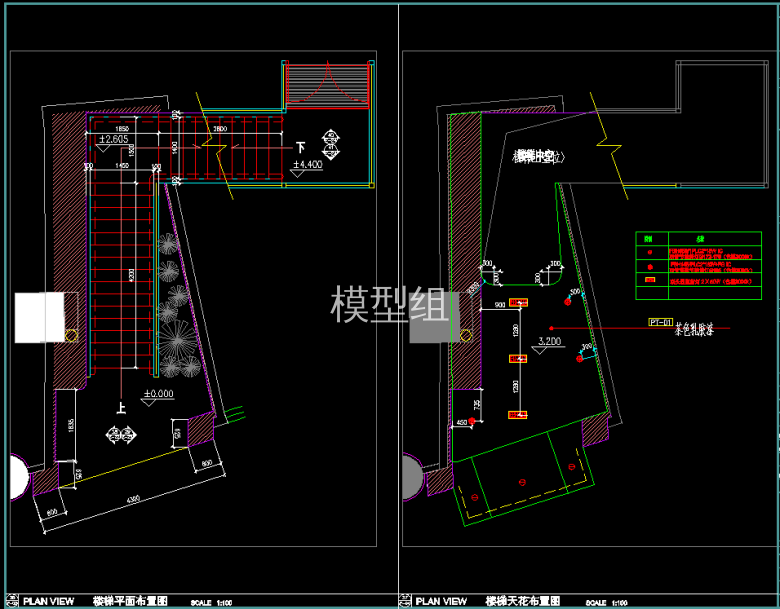This screenshot has width=780, height=609.
Task: Click the 楼梯平面布置图 drawing title
Action: [129, 602]
